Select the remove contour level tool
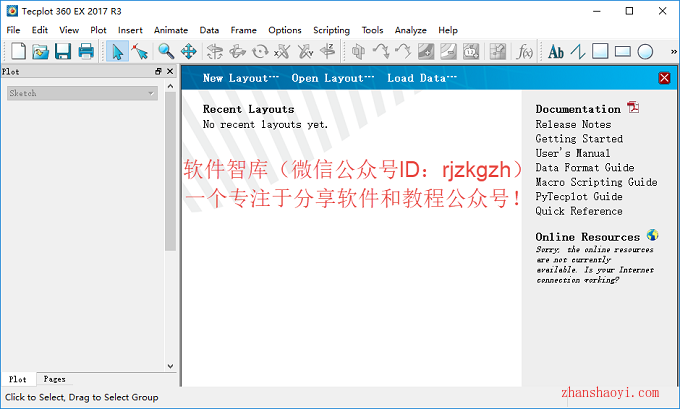The width and height of the screenshot is (680, 409). (448, 51)
